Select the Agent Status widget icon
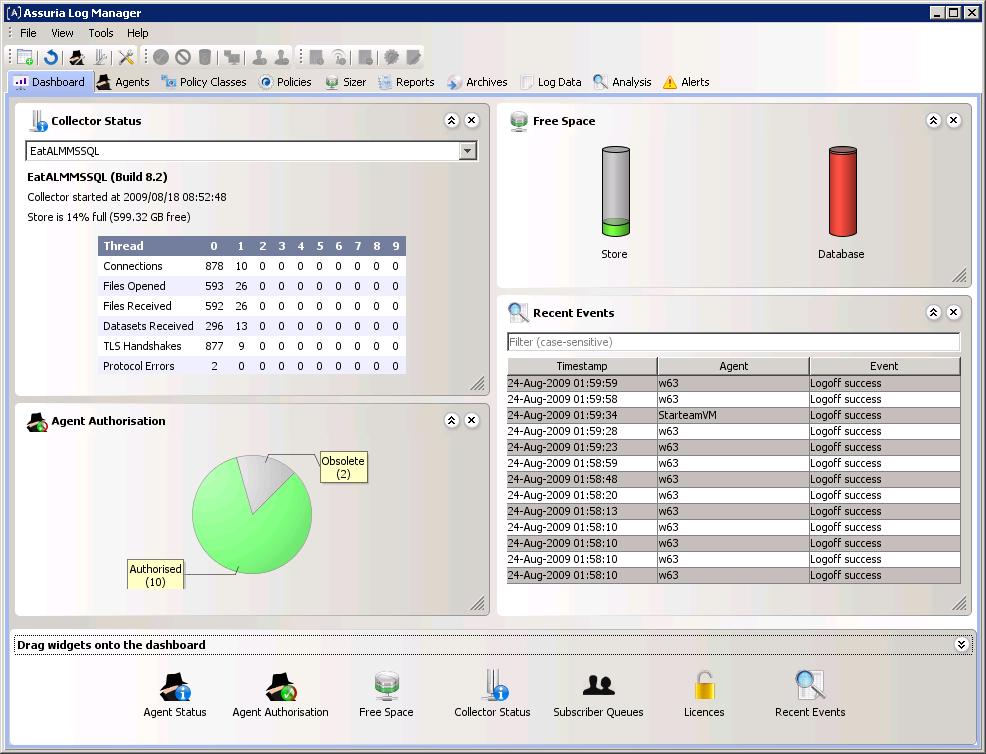This screenshot has height=754, width=986. tap(175, 687)
